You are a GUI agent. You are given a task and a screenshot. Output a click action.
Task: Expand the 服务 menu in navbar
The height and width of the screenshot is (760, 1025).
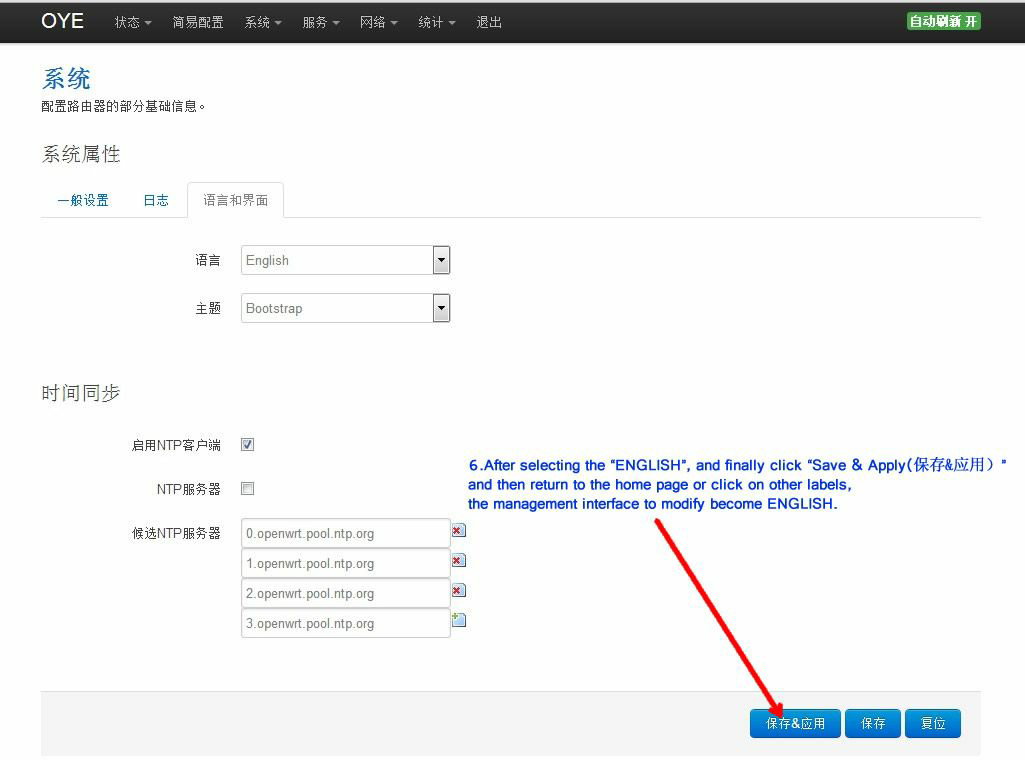pyautogui.click(x=320, y=22)
